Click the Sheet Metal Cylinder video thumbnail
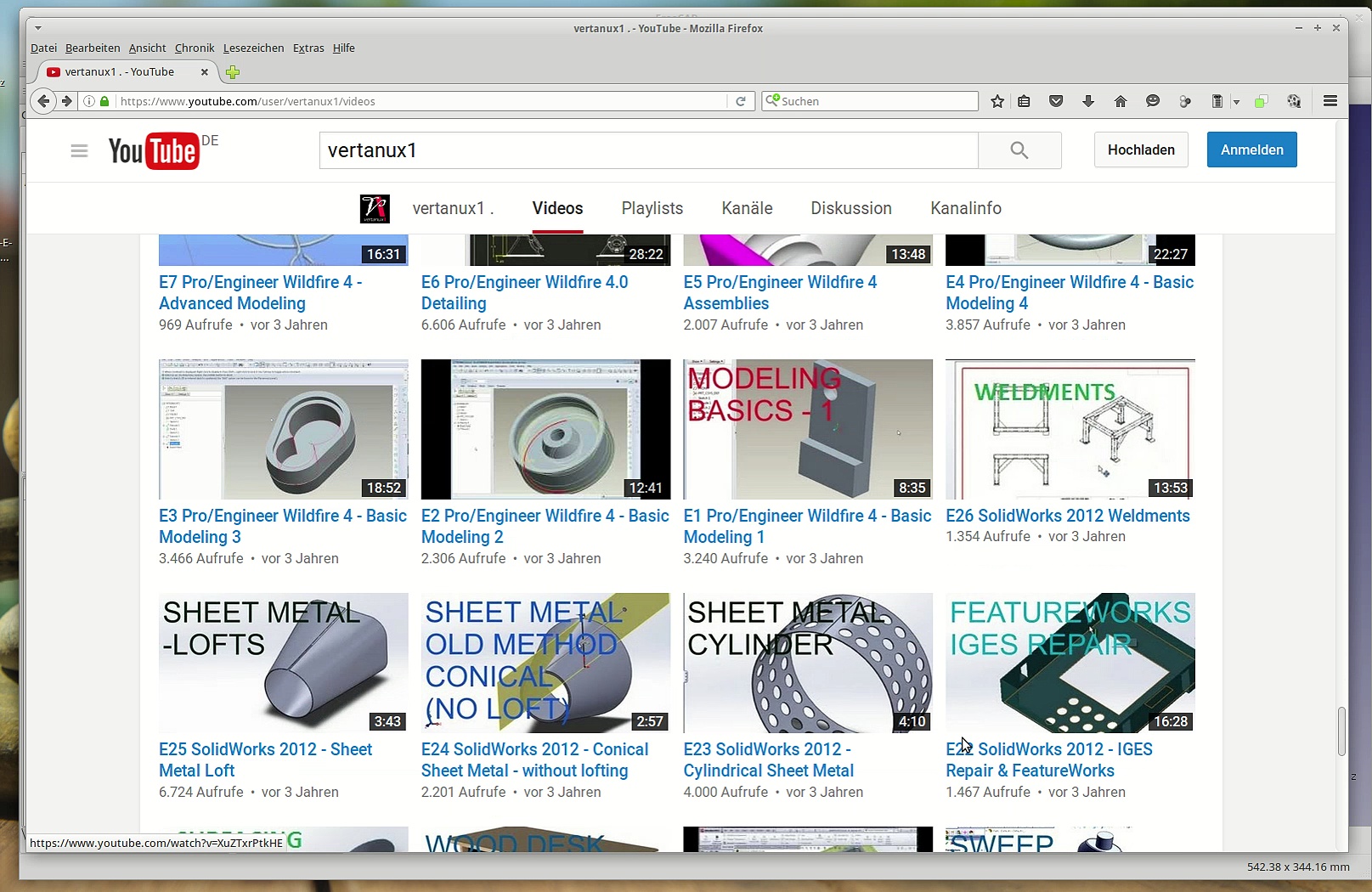This screenshot has width=1372, height=892. (x=807, y=663)
